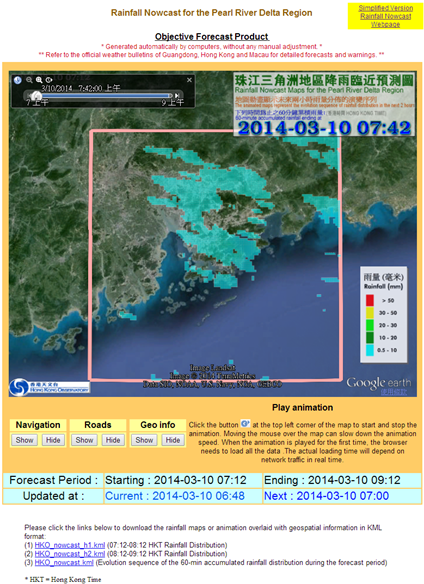Open time slider options icon
Viewport: 424px width, 584px height.
(x=49, y=80)
